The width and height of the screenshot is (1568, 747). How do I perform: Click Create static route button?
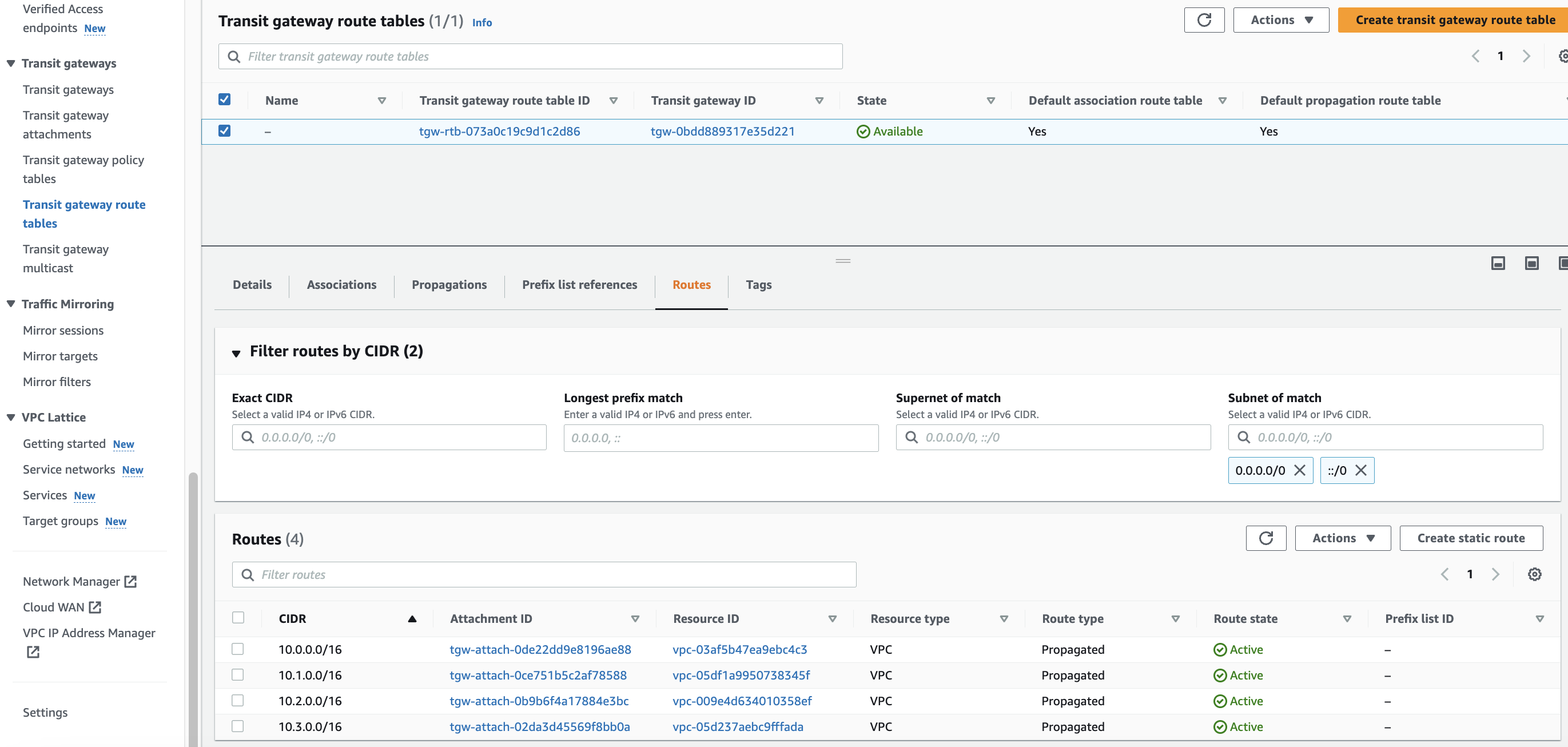(x=1470, y=538)
